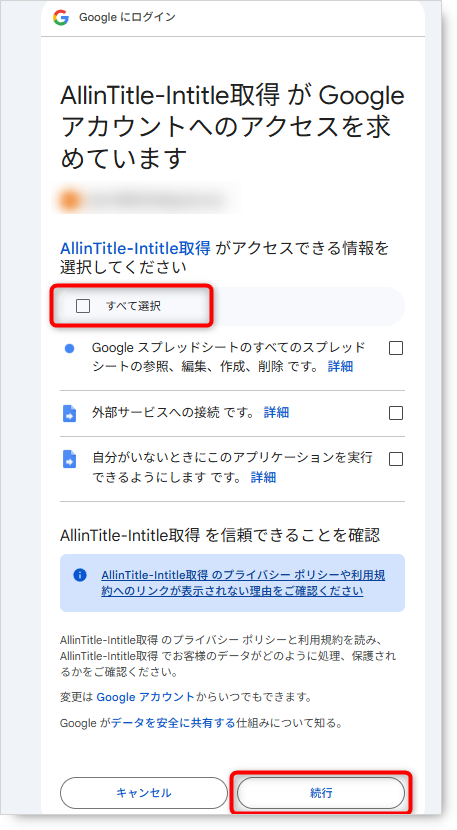Check the 自分がいないときに実行 permission checkbox

click(x=396, y=459)
